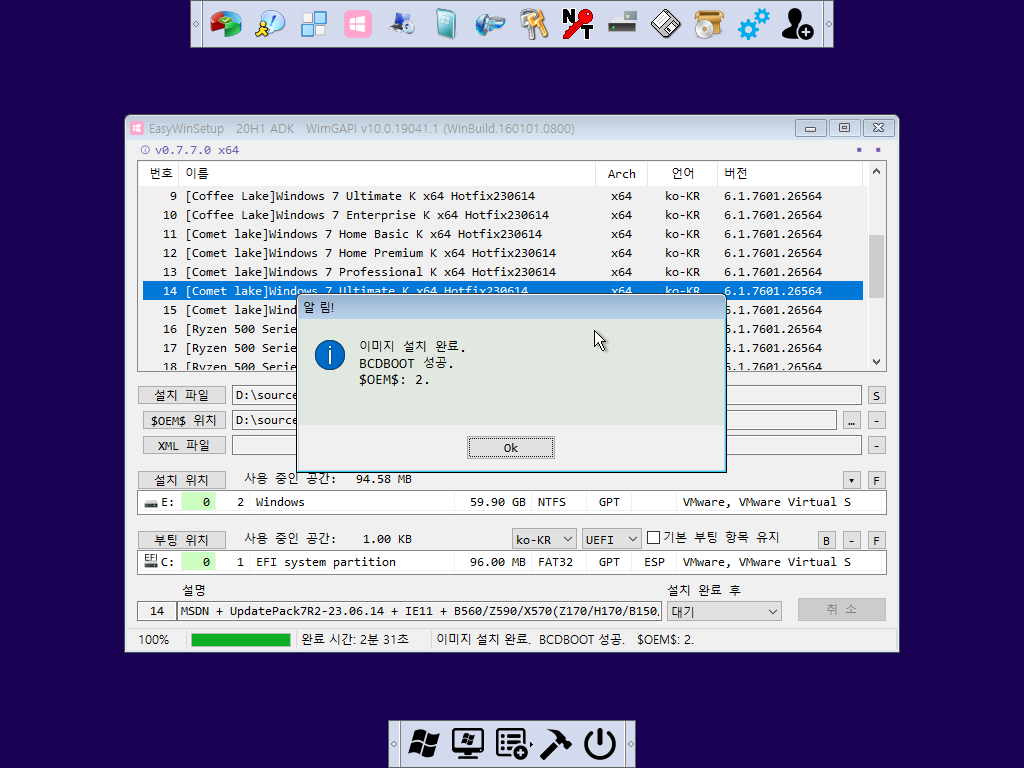1024x768 pixels.
Task: Launch the running man speech bubble icon
Action: pyautogui.click(x=270, y=24)
